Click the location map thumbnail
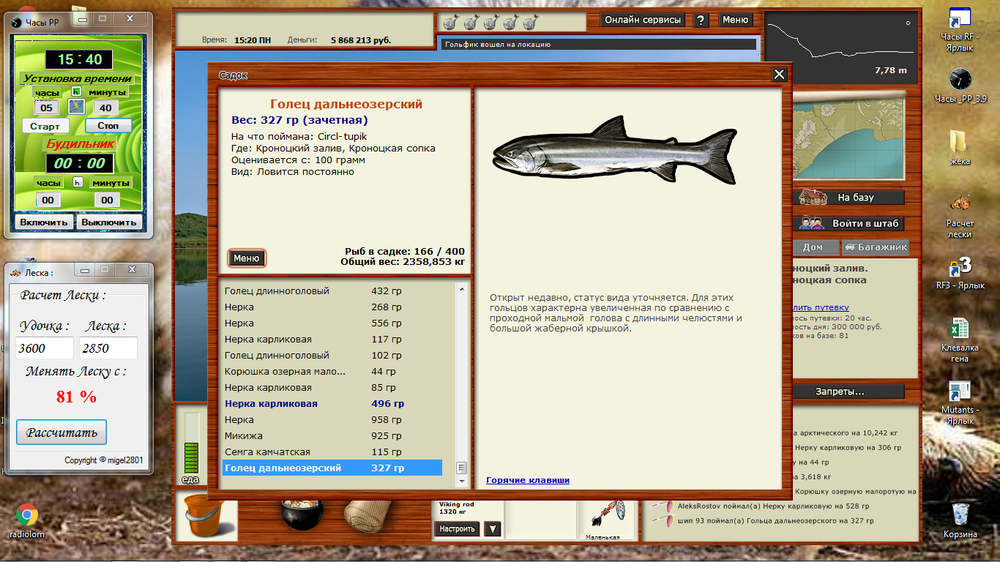 click(x=849, y=136)
